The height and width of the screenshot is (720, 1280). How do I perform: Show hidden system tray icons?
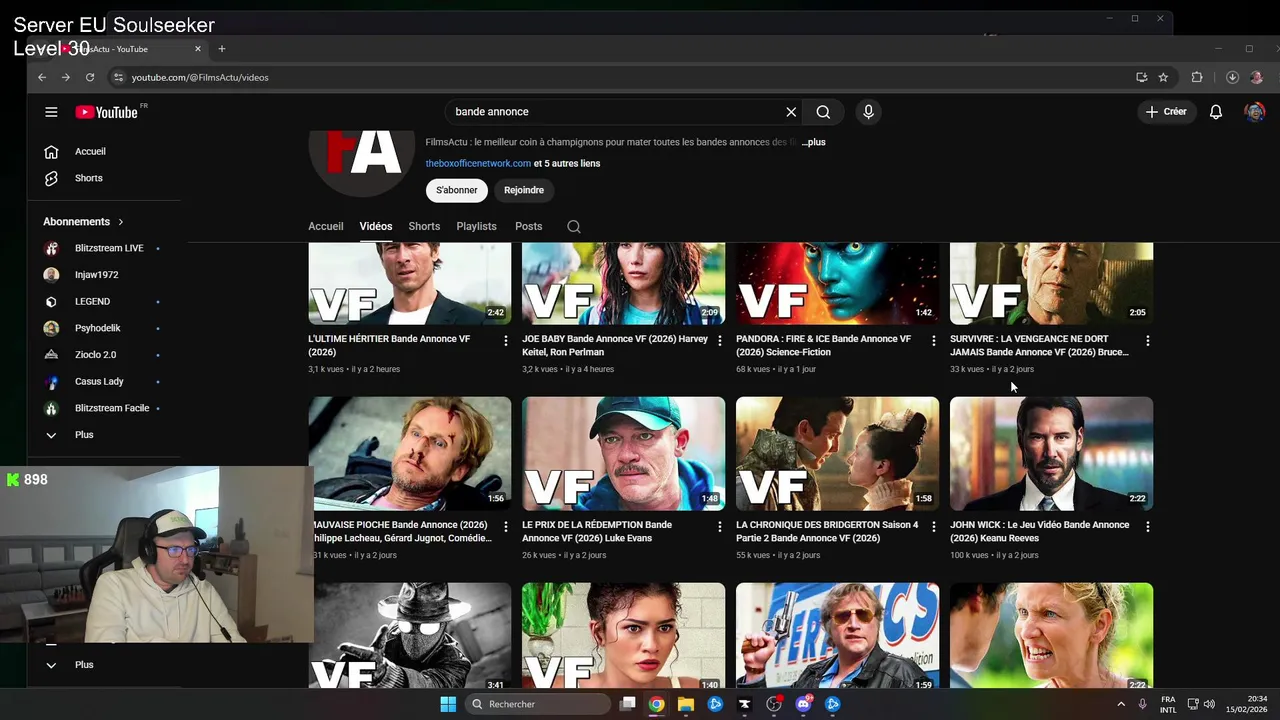tap(1120, 704)
